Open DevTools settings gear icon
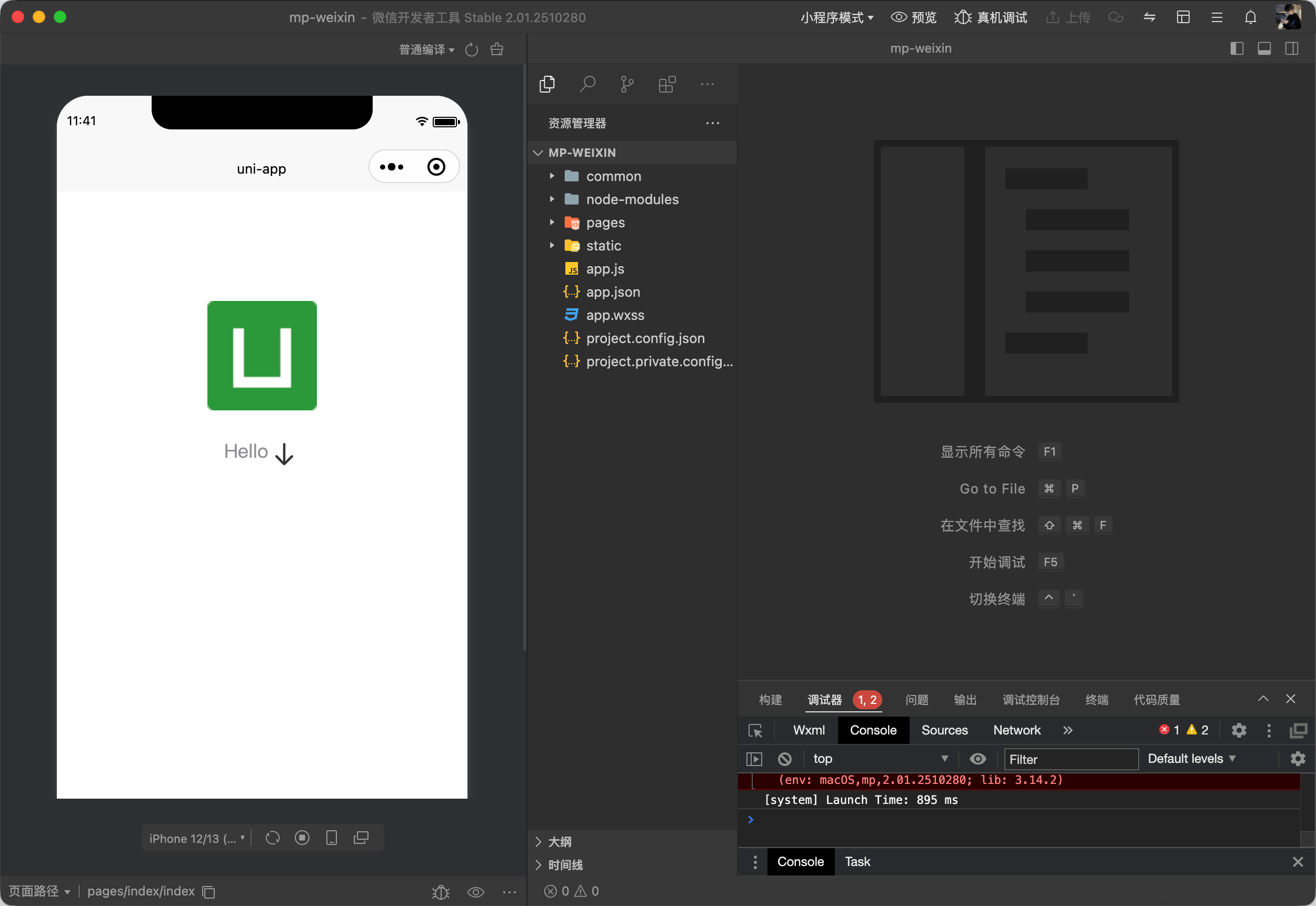The height and width of the screenshot is (906, 1316). [1239, 731]
